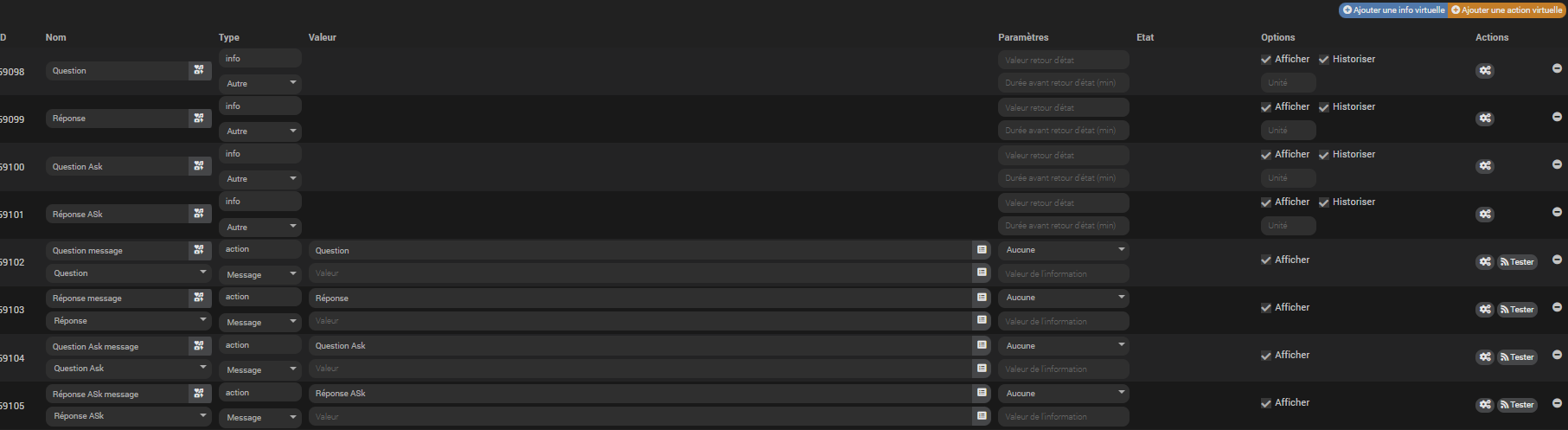
Task: Click Ajouter une info virtuelle button
Action: click(1393, 10)
